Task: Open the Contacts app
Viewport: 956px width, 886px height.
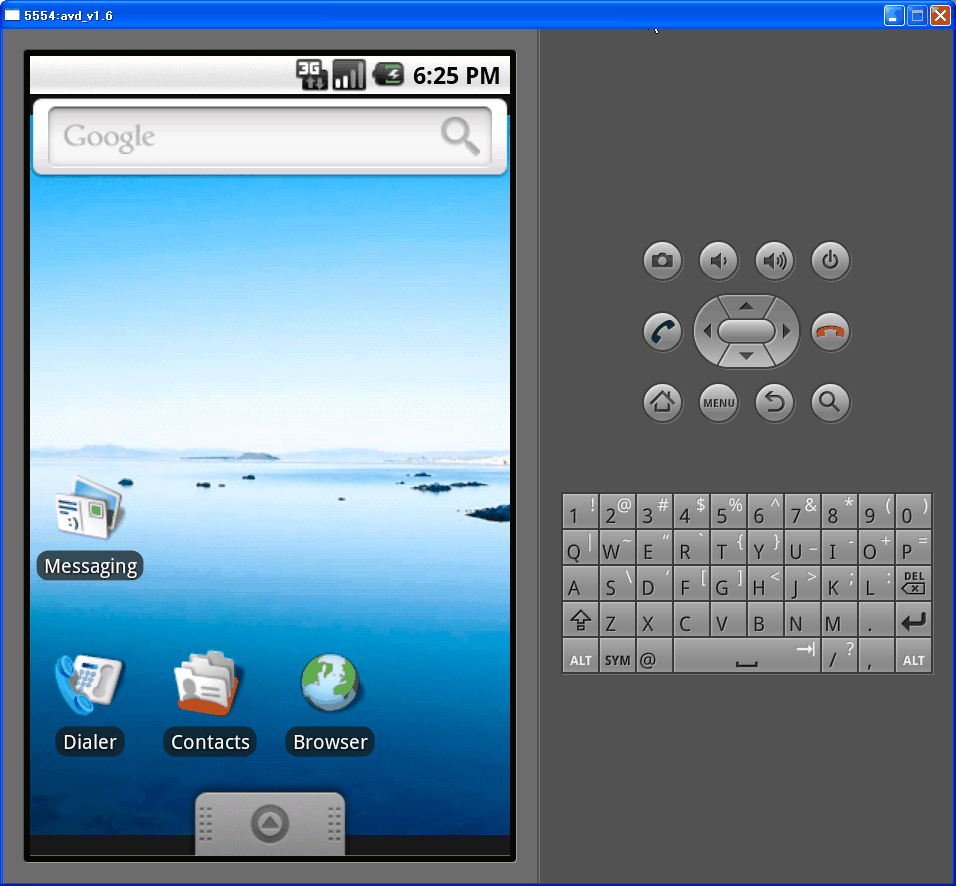Action: coord(209,683)
